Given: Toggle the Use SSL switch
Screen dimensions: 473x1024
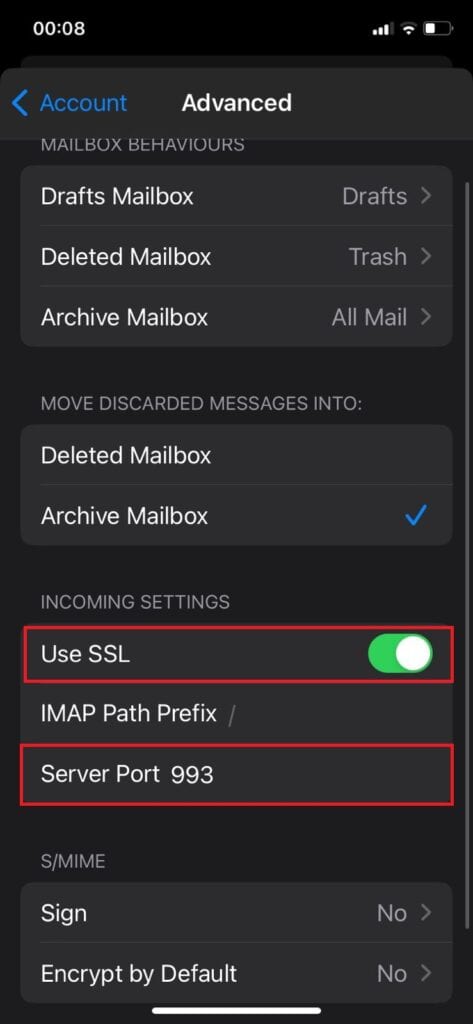Looking at the screenshot, I should (400, 654).
